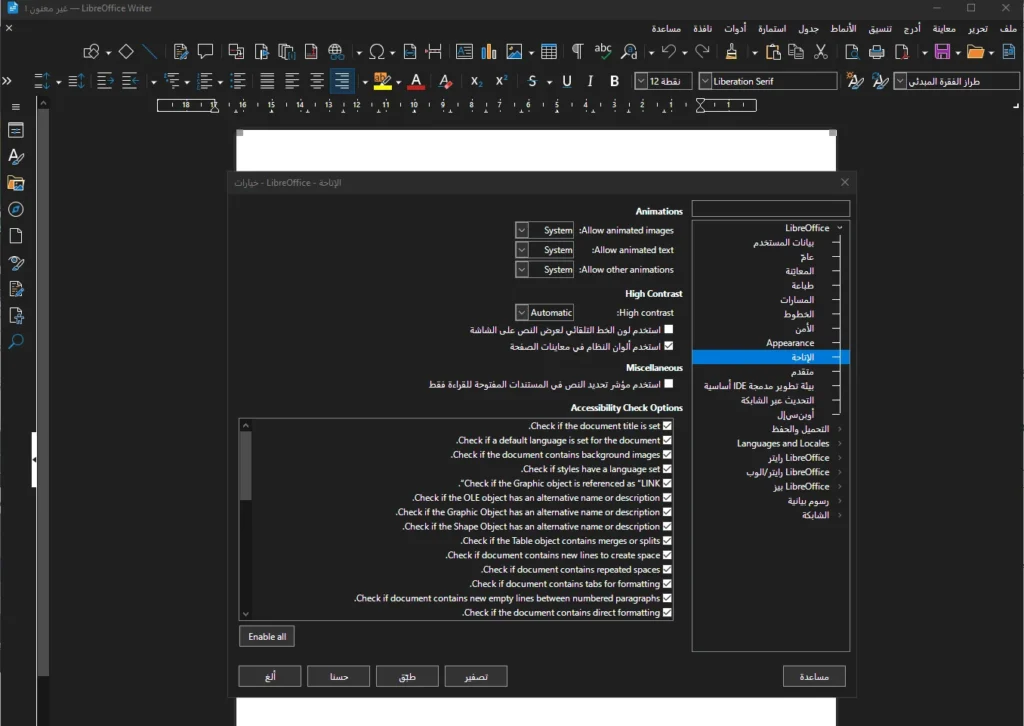Open the System dropdown for Allow animated images

521,230
